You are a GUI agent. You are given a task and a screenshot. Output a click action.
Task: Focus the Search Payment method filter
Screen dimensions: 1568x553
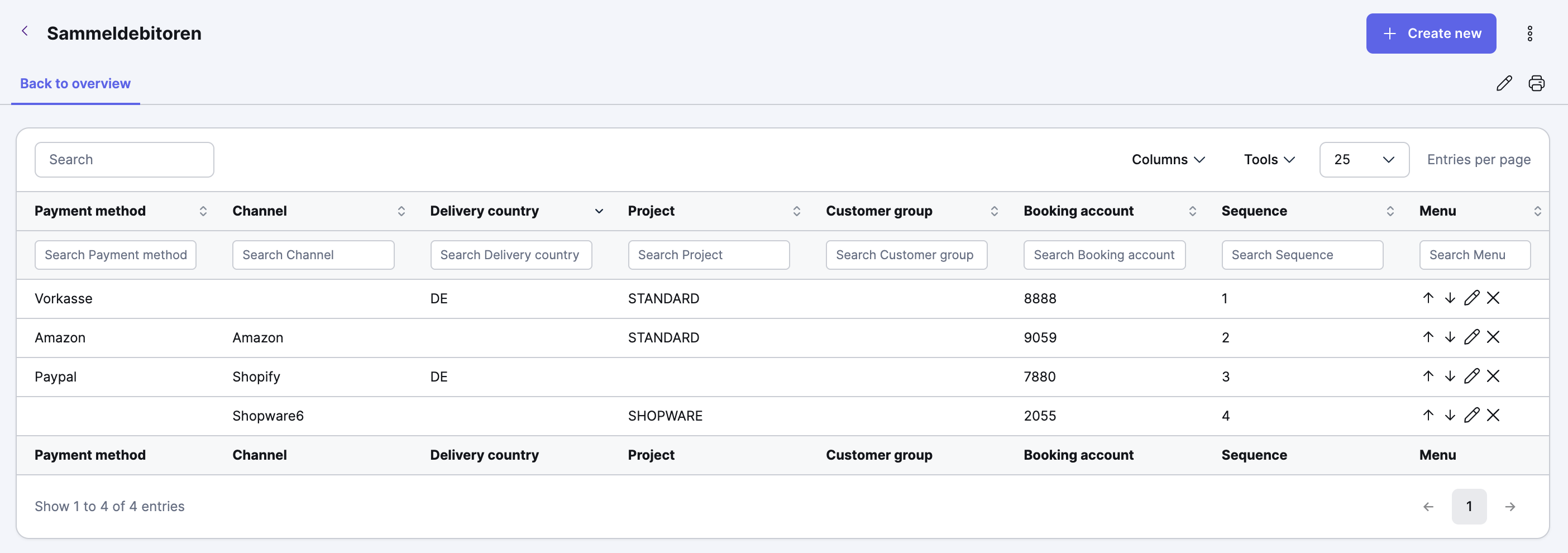116,255
